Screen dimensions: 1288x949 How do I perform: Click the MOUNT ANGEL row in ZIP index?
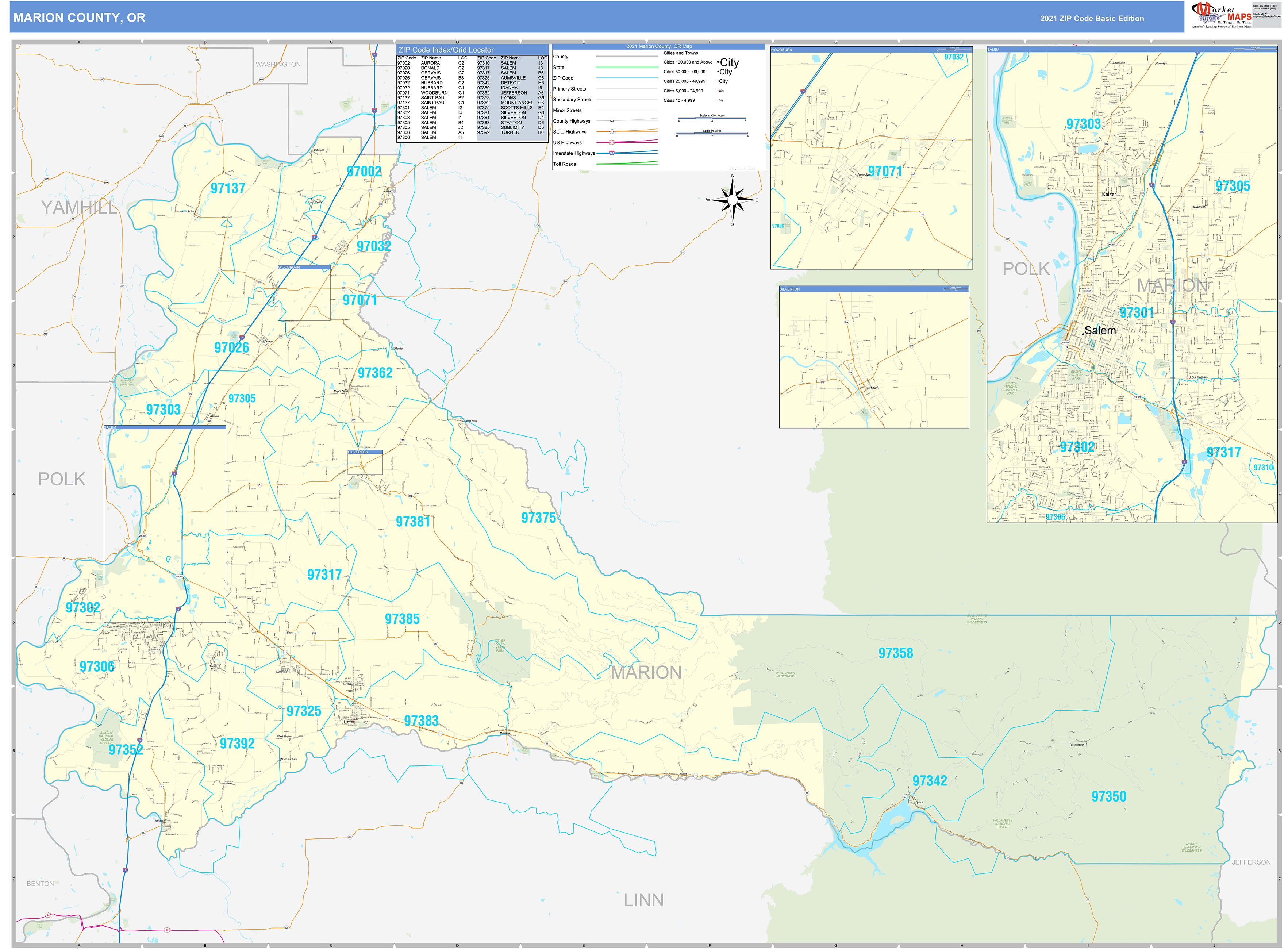point(511,103)
